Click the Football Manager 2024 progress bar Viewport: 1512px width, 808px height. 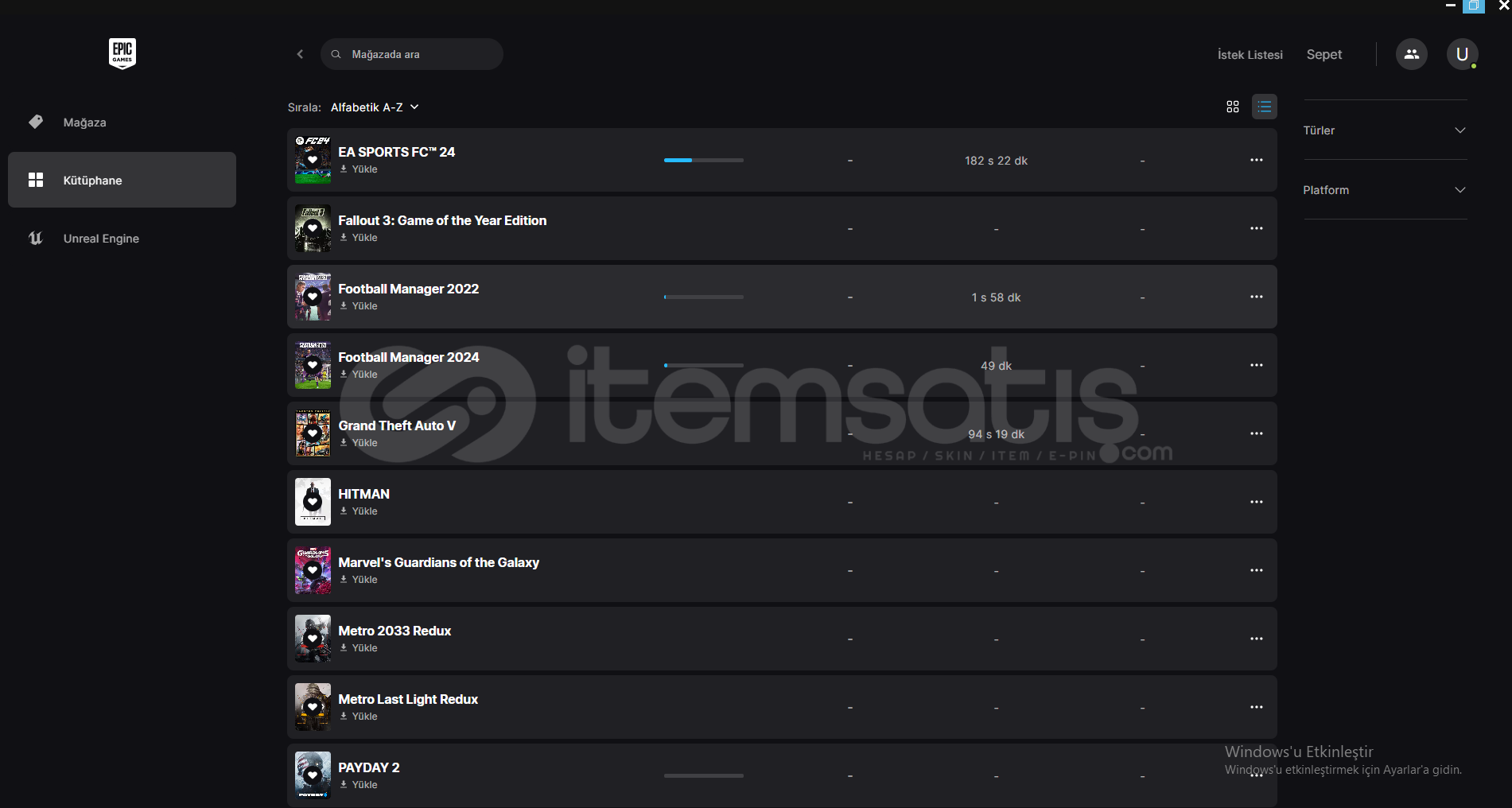[704, 365]
